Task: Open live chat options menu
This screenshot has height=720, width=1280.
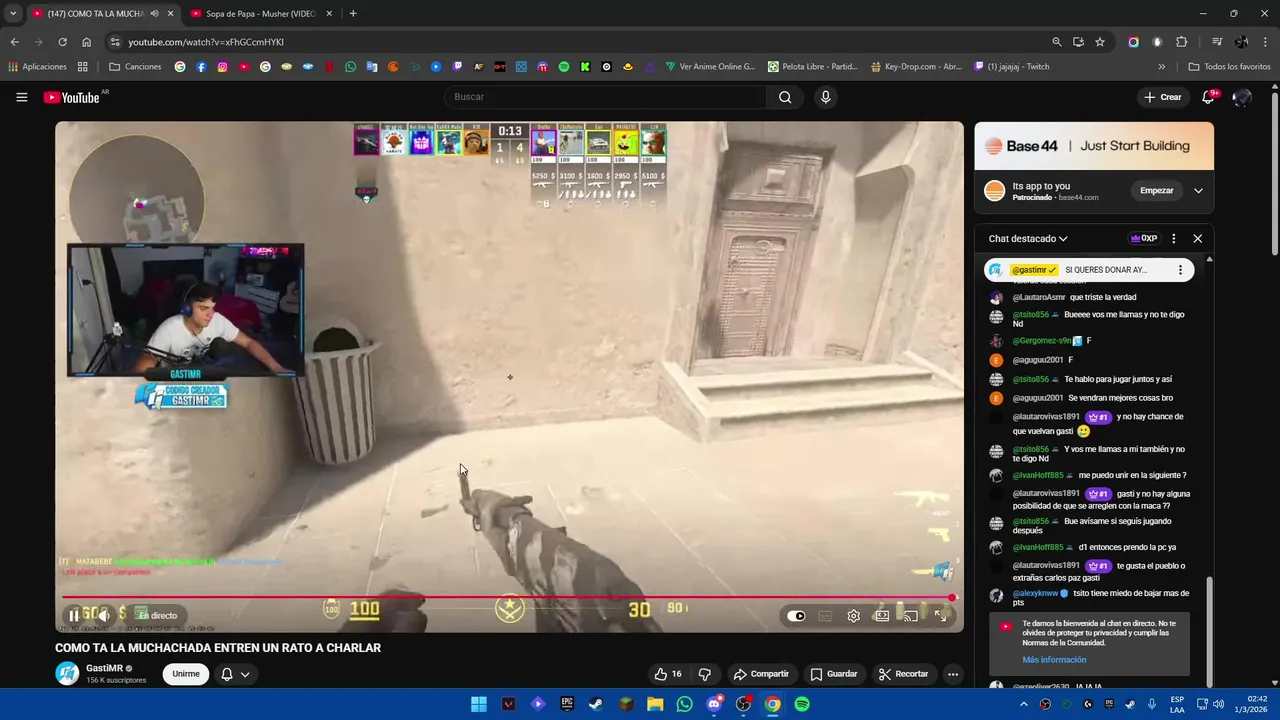Action: click(x=1174, y=239)
